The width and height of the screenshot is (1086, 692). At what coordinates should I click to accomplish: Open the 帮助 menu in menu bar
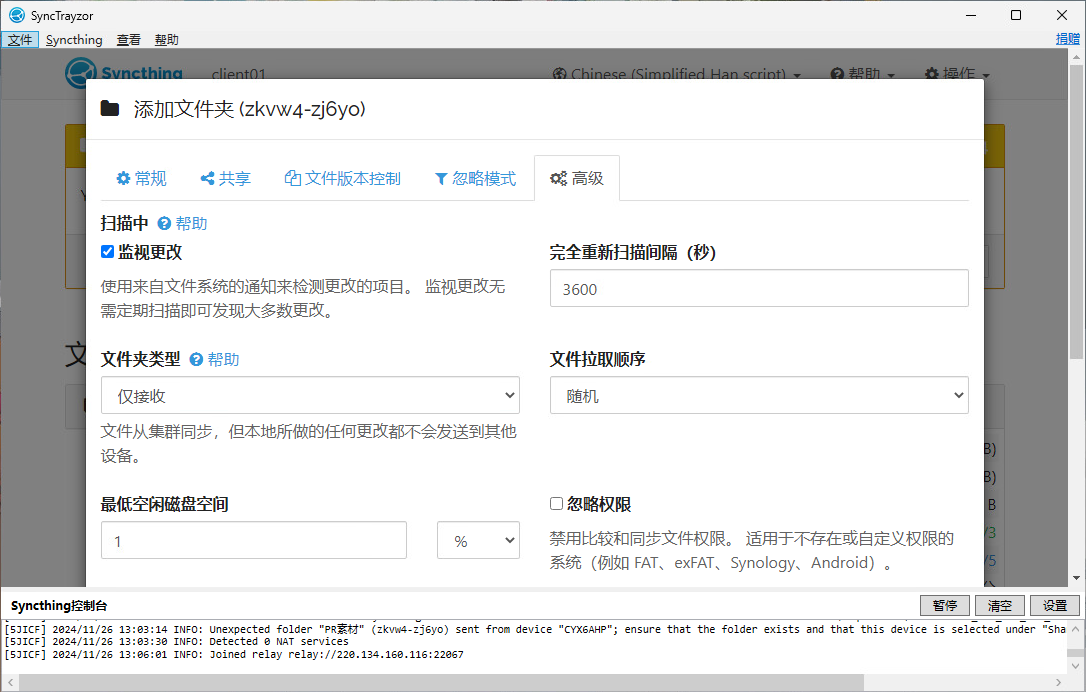(x=166, y=39)
